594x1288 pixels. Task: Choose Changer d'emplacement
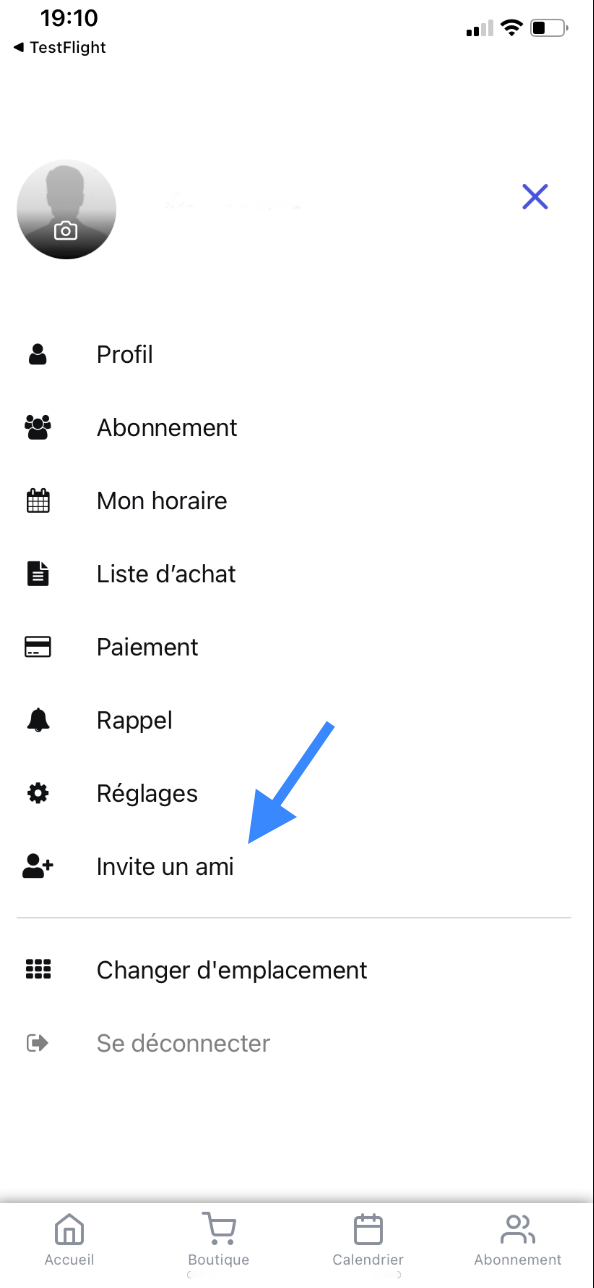tap(232, 970)
